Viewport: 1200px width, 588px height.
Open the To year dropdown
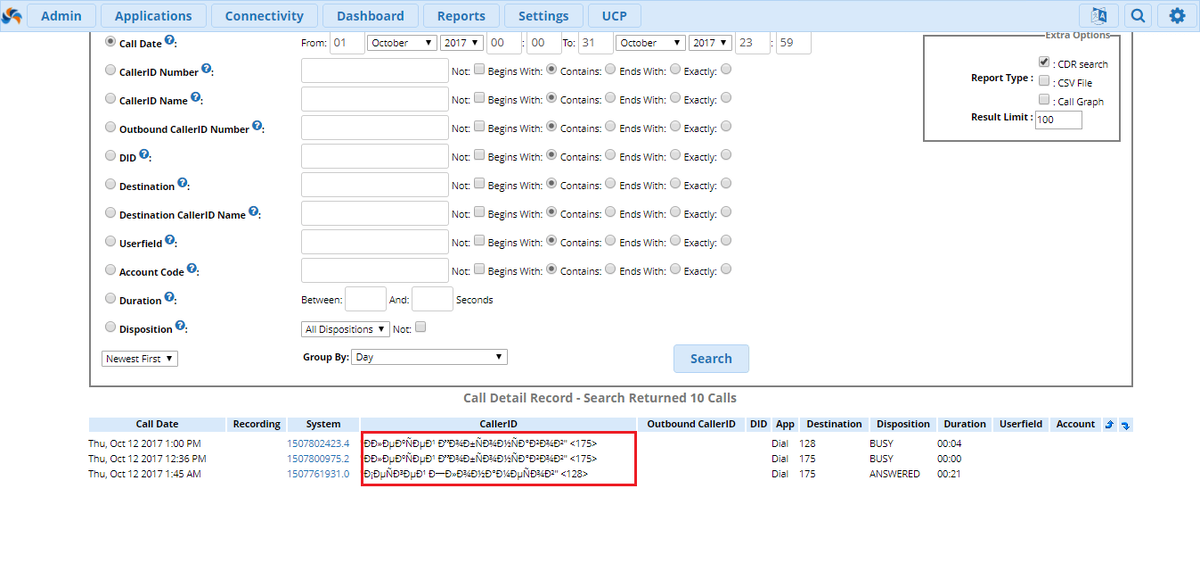pyautogui.click(x=710, y=43)
